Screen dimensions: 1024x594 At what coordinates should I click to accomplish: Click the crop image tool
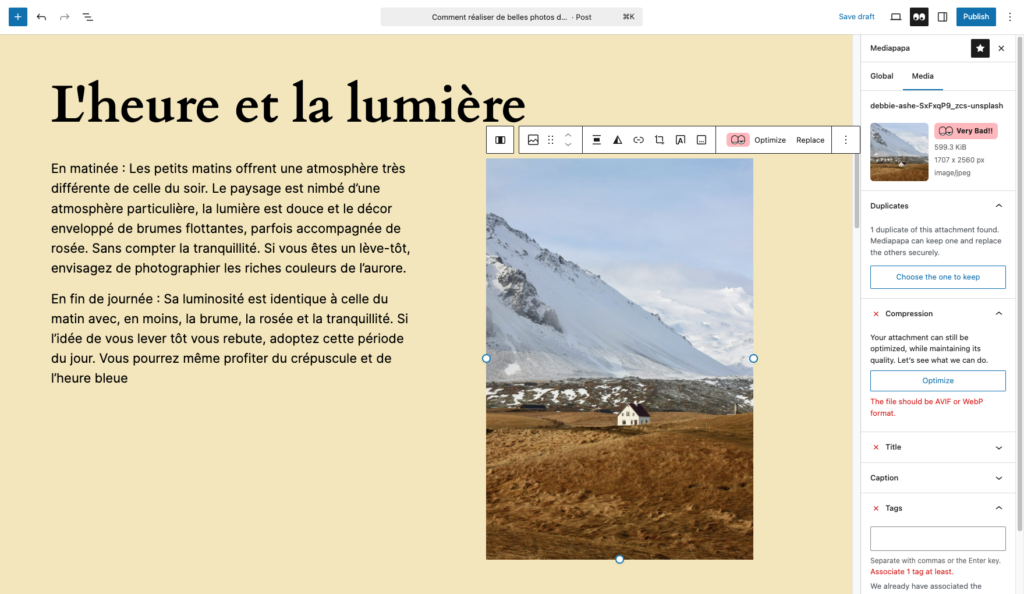coord(659,140)
